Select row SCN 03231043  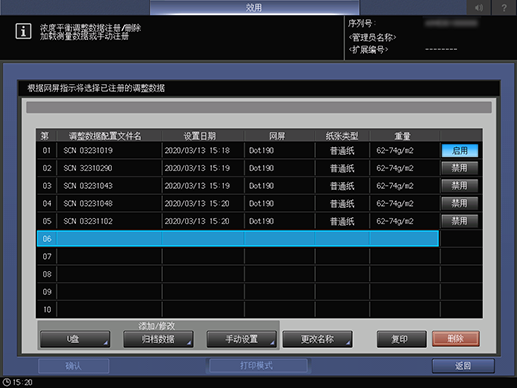(x=237, y=186)
